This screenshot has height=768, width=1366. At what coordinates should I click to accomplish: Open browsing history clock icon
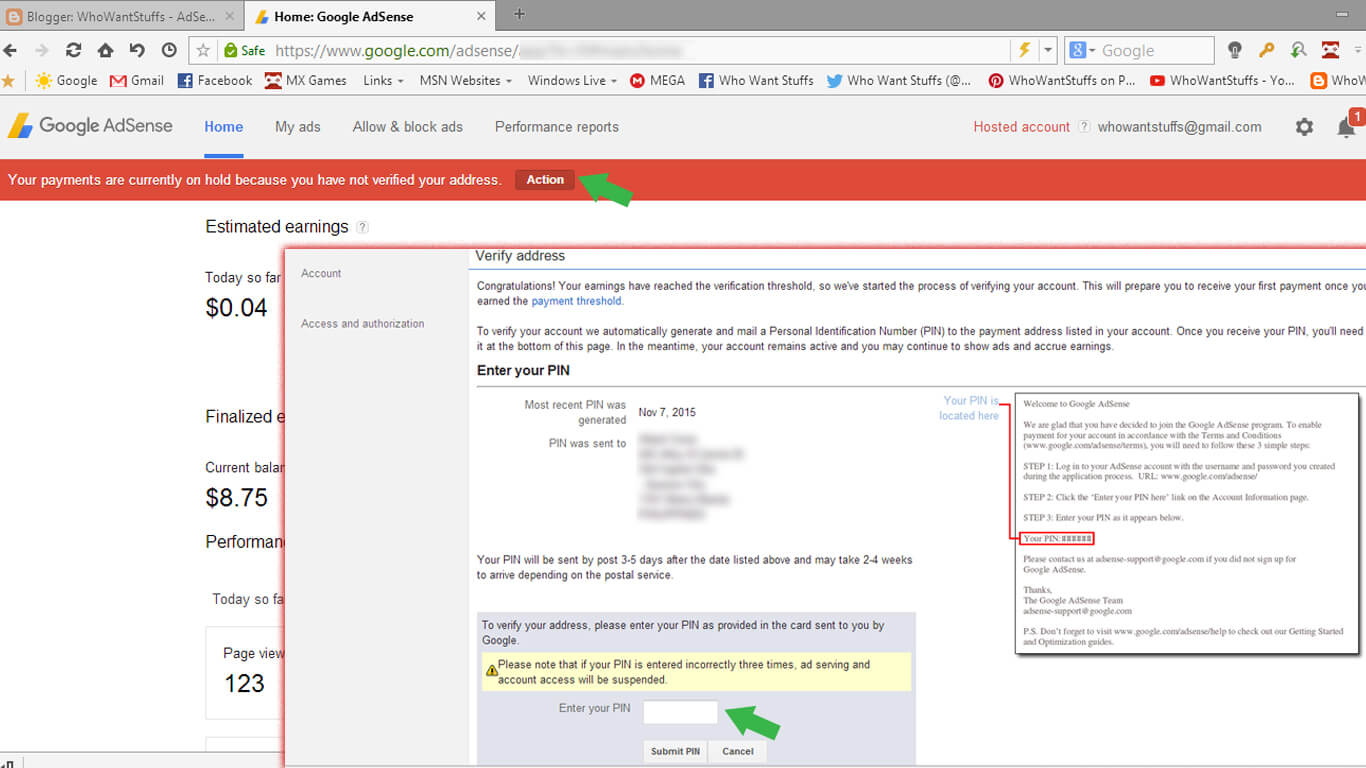point(169,50)
